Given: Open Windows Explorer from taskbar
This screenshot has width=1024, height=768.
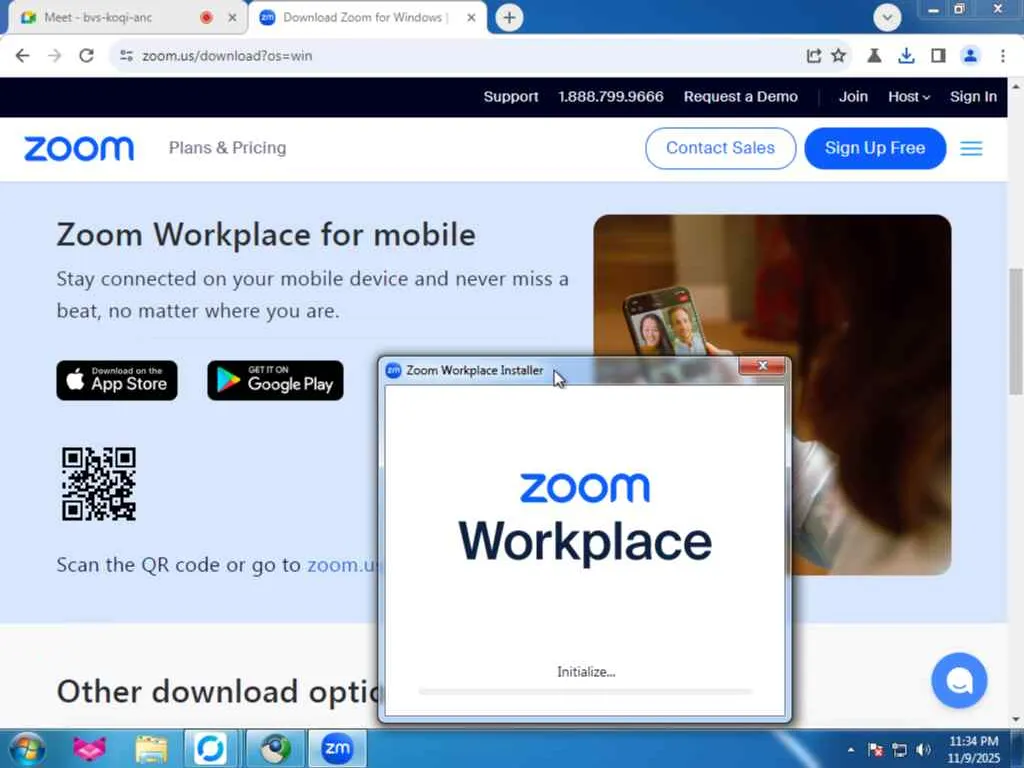Looking at the screenshot, I should click(151, 748).
